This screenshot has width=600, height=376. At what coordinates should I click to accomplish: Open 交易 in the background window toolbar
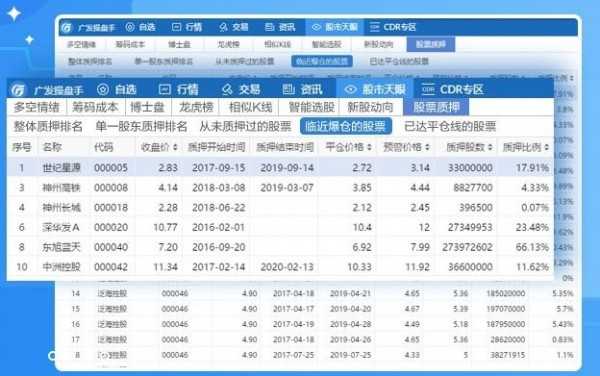coord(233,27)
